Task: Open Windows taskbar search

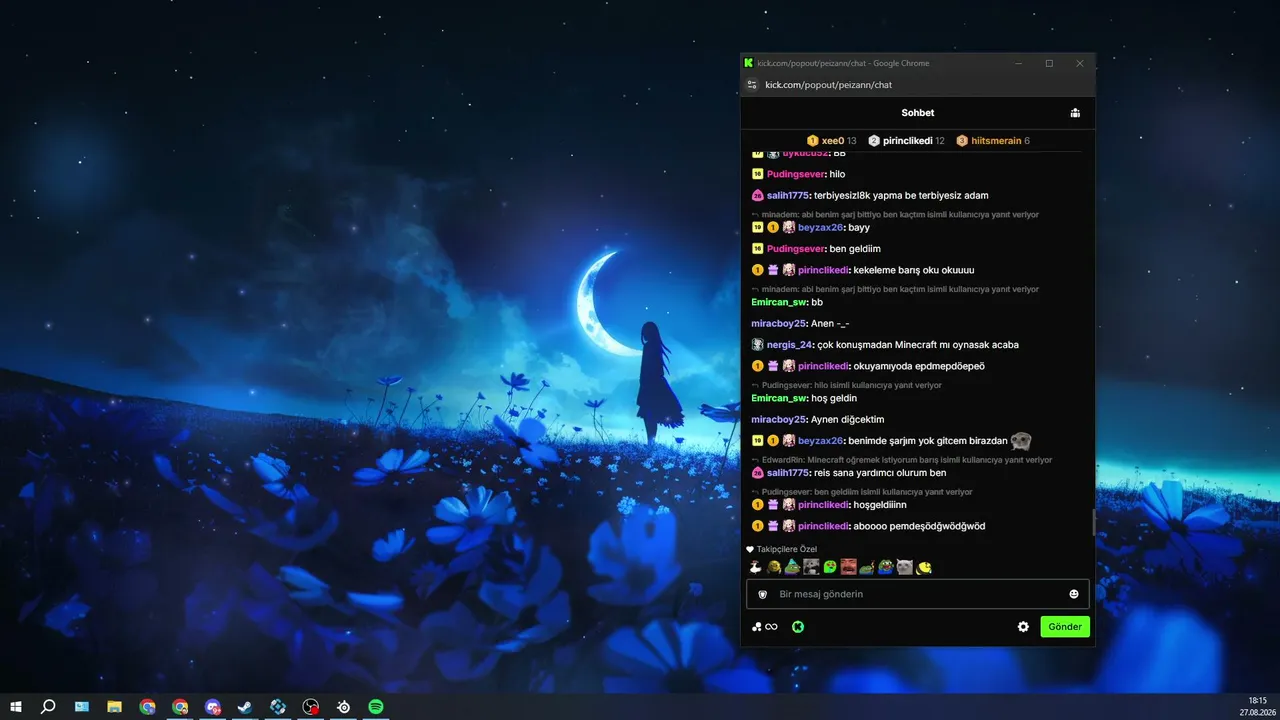Action: [x=48, y=707]
